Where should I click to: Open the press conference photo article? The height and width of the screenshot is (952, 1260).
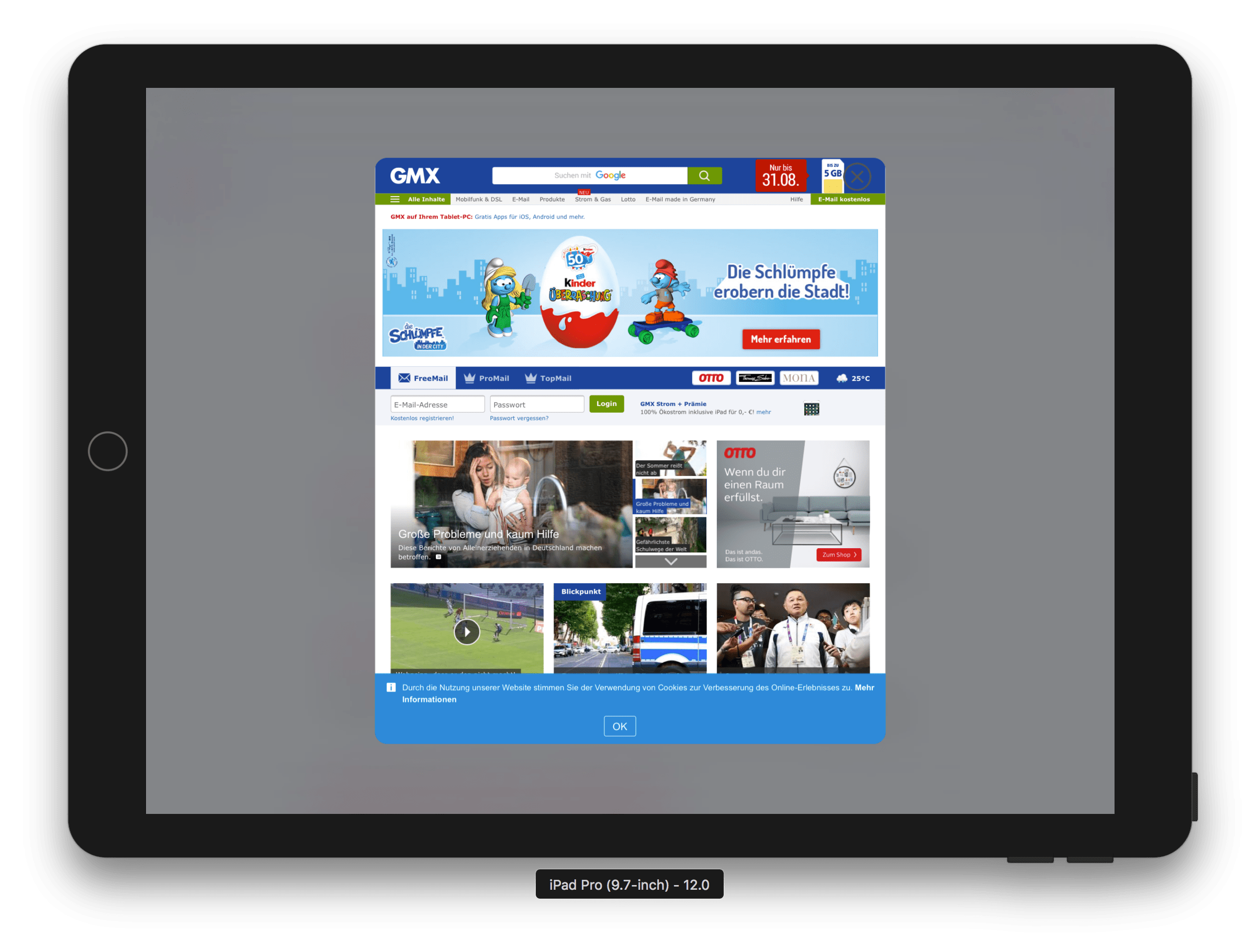point(793,628)
